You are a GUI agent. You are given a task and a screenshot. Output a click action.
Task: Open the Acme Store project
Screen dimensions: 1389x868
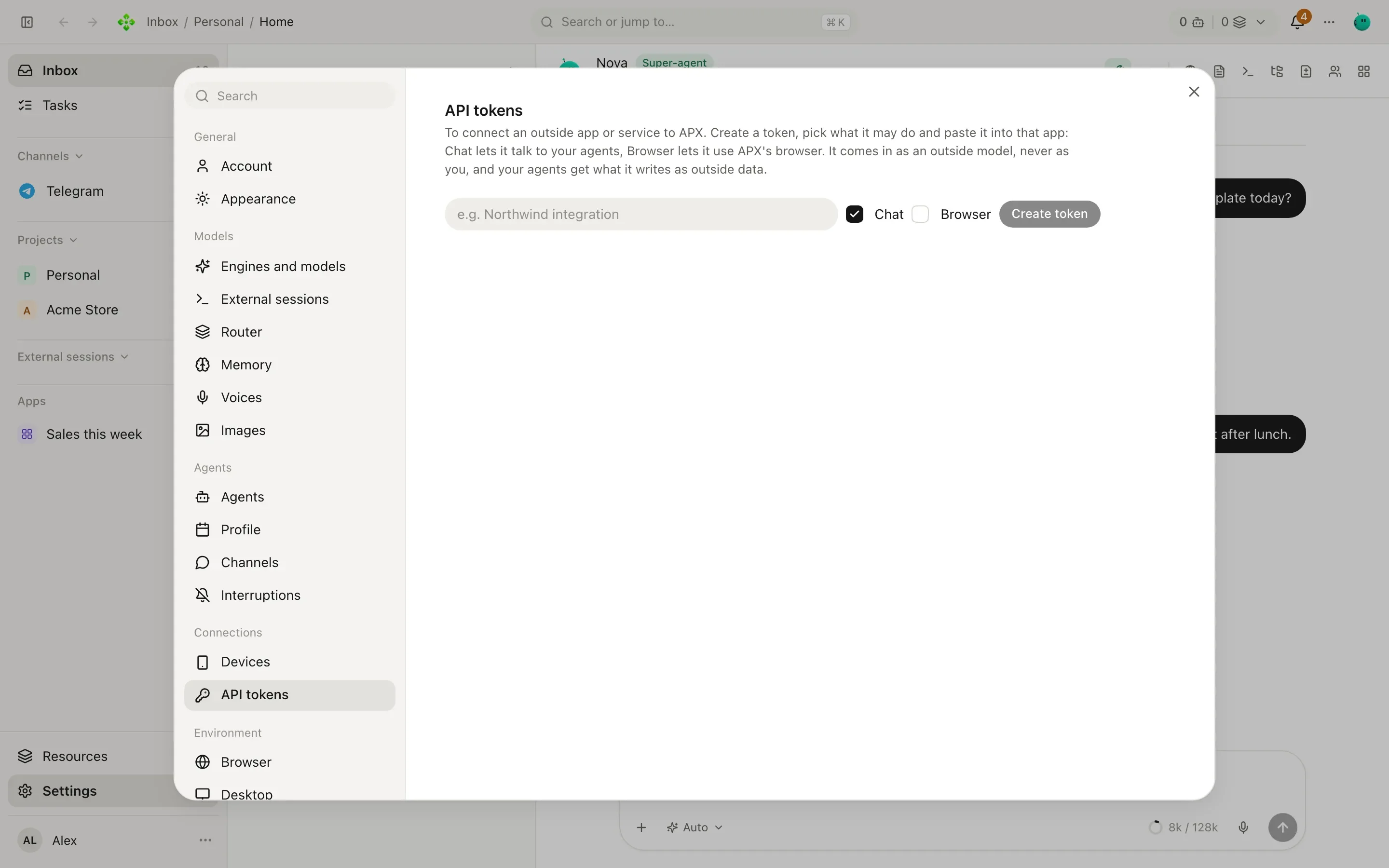tap(91, 310)
